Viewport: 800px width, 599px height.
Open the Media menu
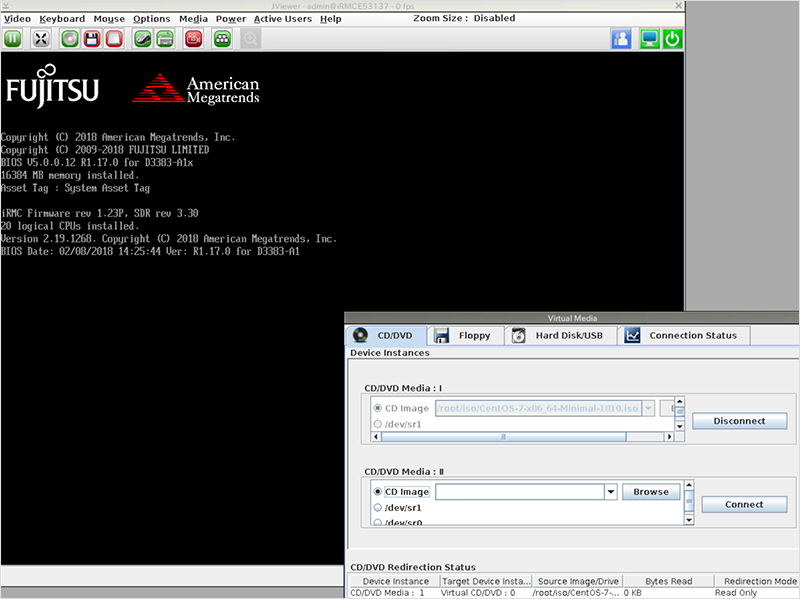click(193, 18)
